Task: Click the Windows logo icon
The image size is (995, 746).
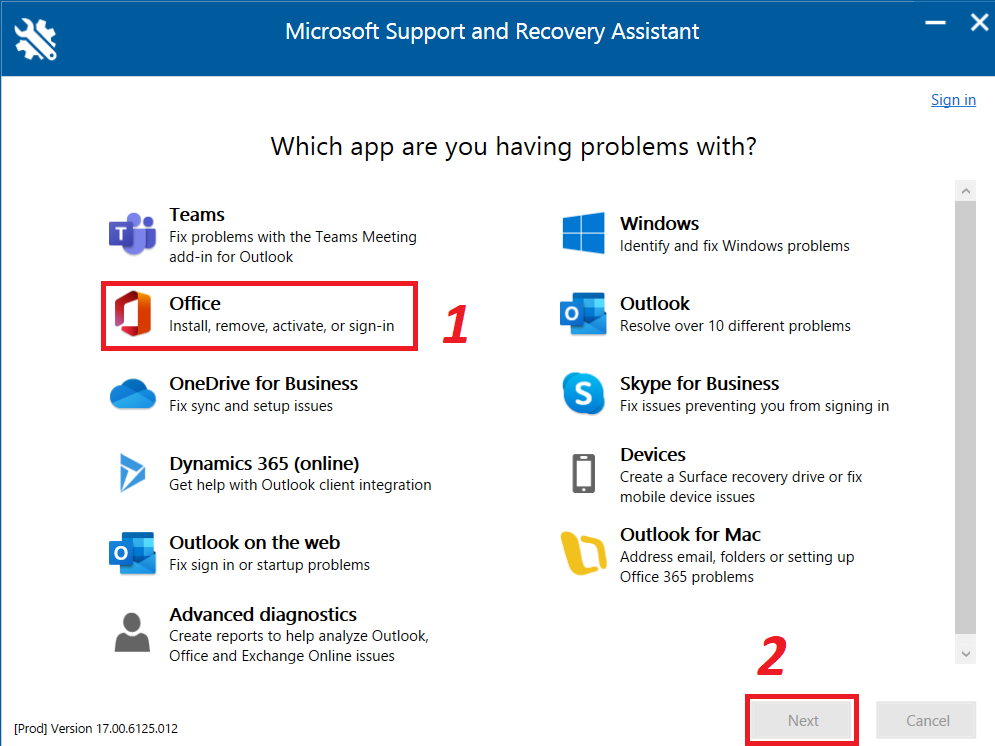Action: [583, 233]
